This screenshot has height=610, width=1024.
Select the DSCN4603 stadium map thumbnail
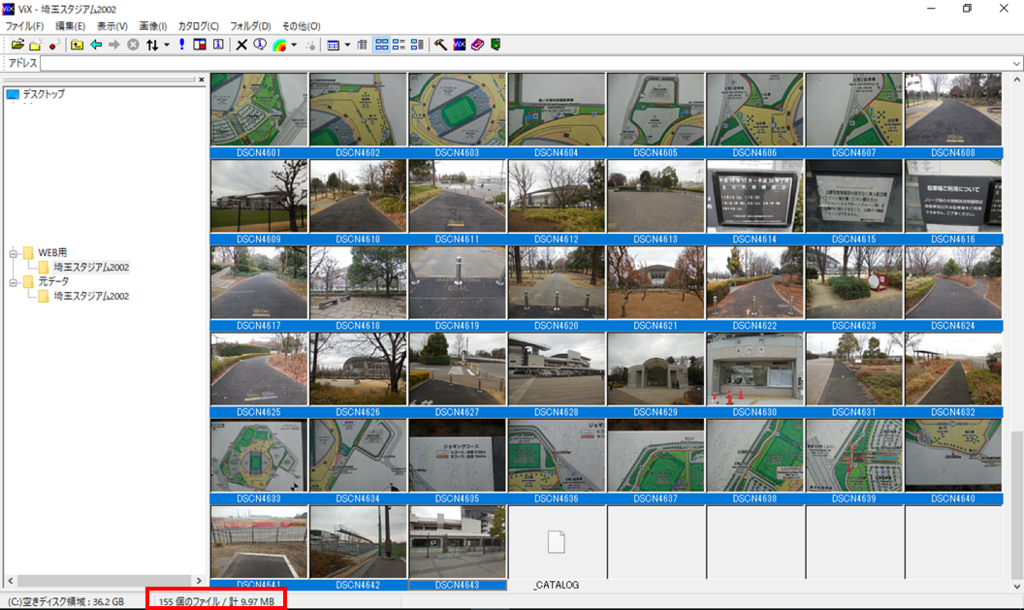pyautogui.click(x=457, y=115)
